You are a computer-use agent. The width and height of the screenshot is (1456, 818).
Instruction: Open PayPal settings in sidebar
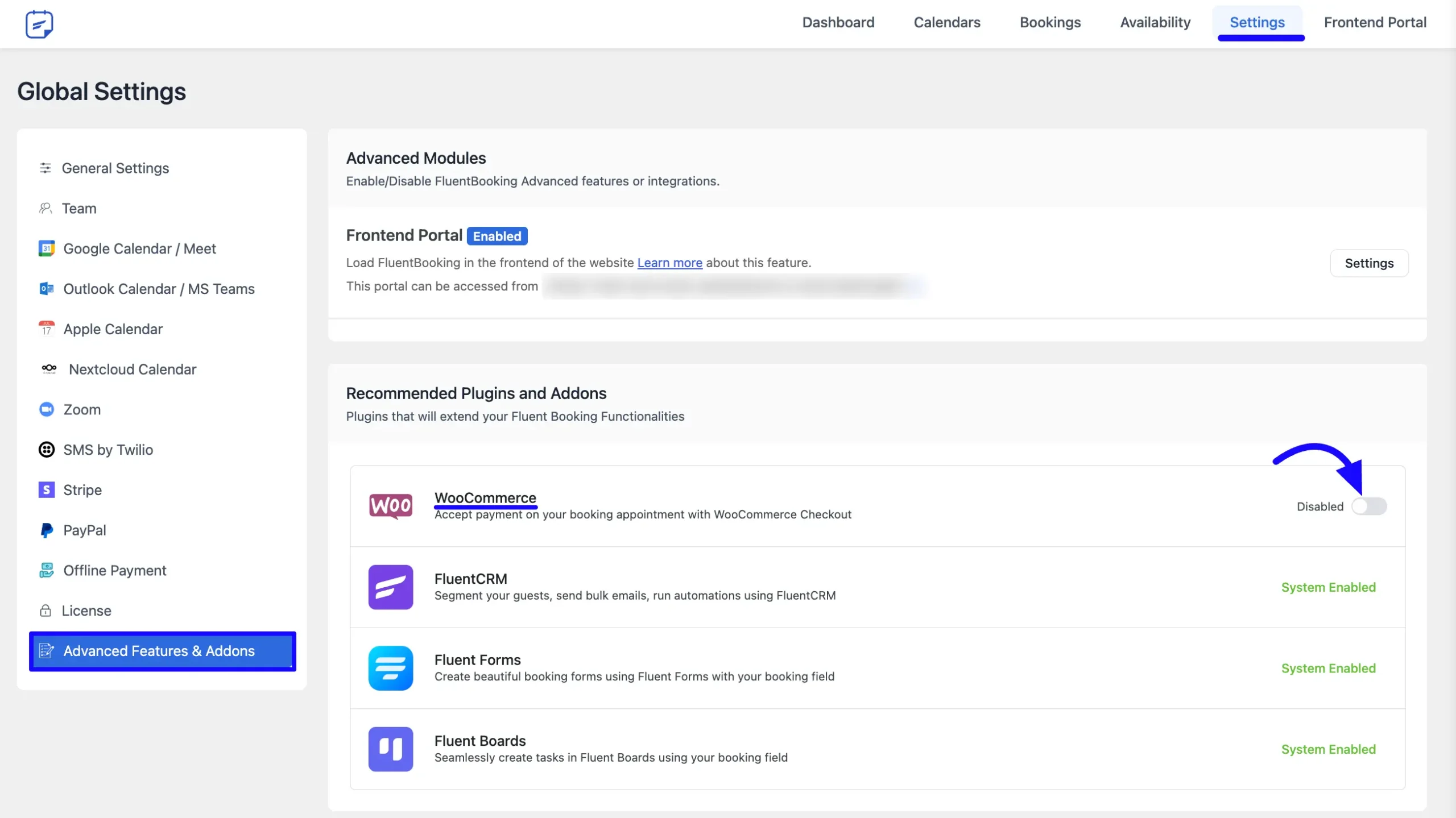(162, 530)
